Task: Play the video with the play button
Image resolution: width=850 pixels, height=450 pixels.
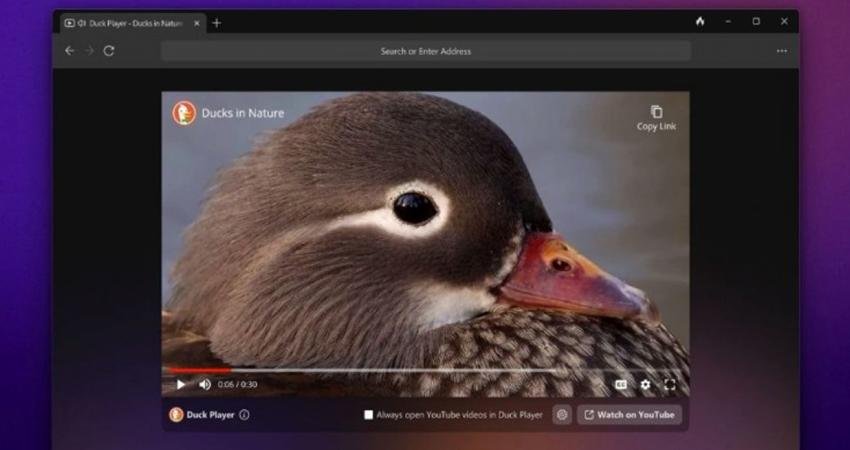Action: click(x=181, y=384)
